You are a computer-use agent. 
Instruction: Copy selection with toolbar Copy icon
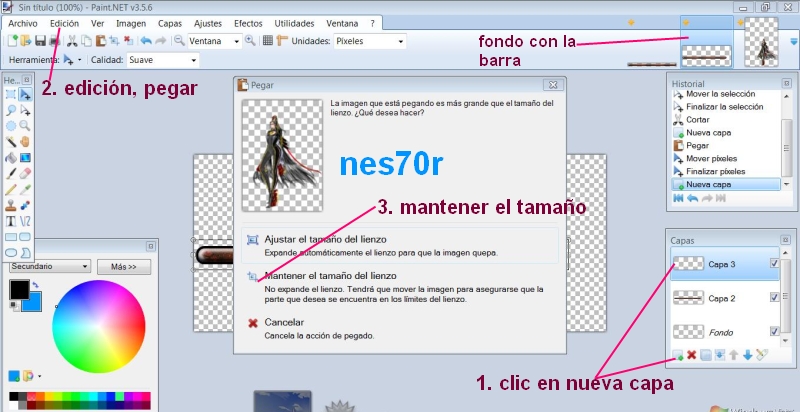tap(87, 41)
